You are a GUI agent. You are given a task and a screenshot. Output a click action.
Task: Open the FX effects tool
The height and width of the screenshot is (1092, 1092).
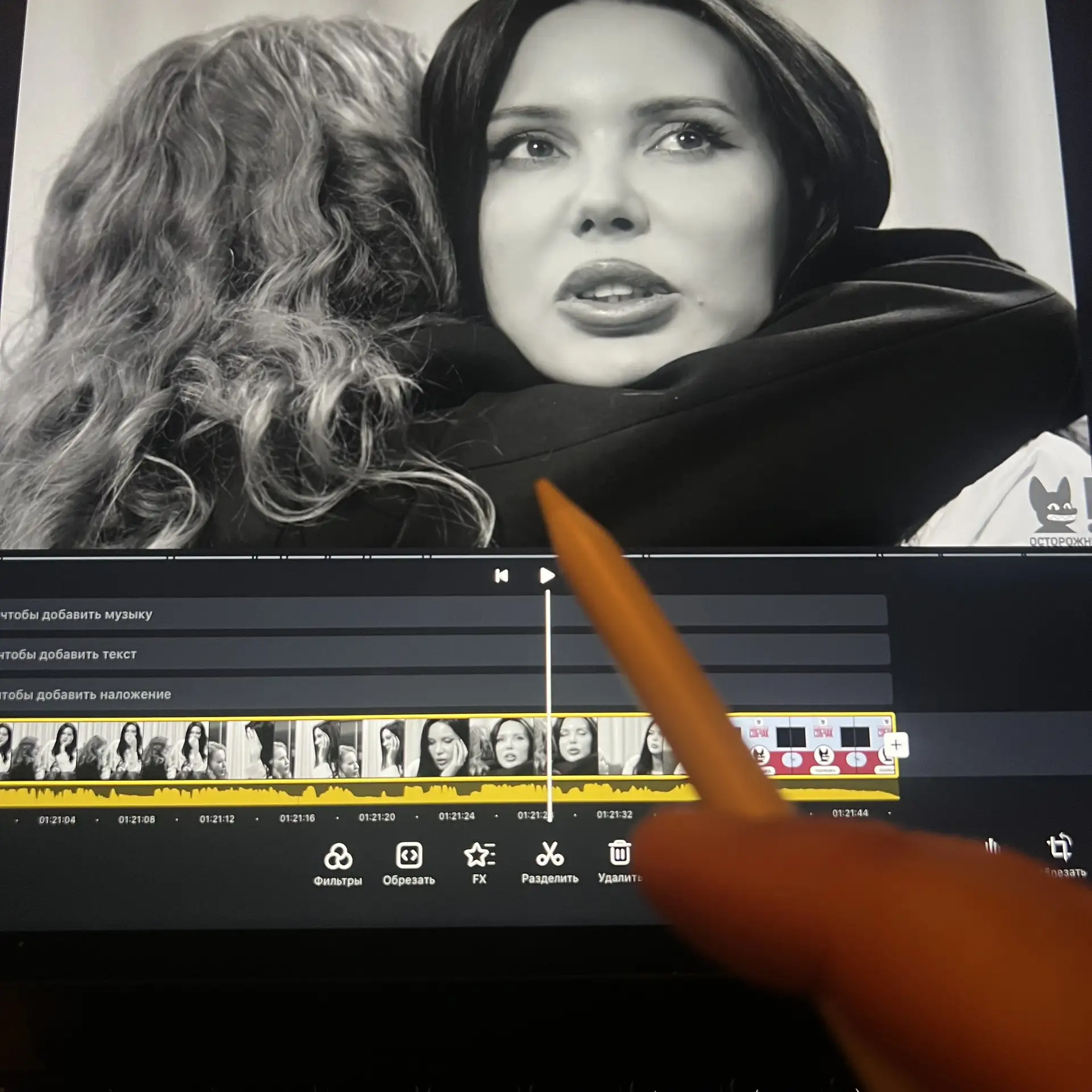[x=479, y=863]
